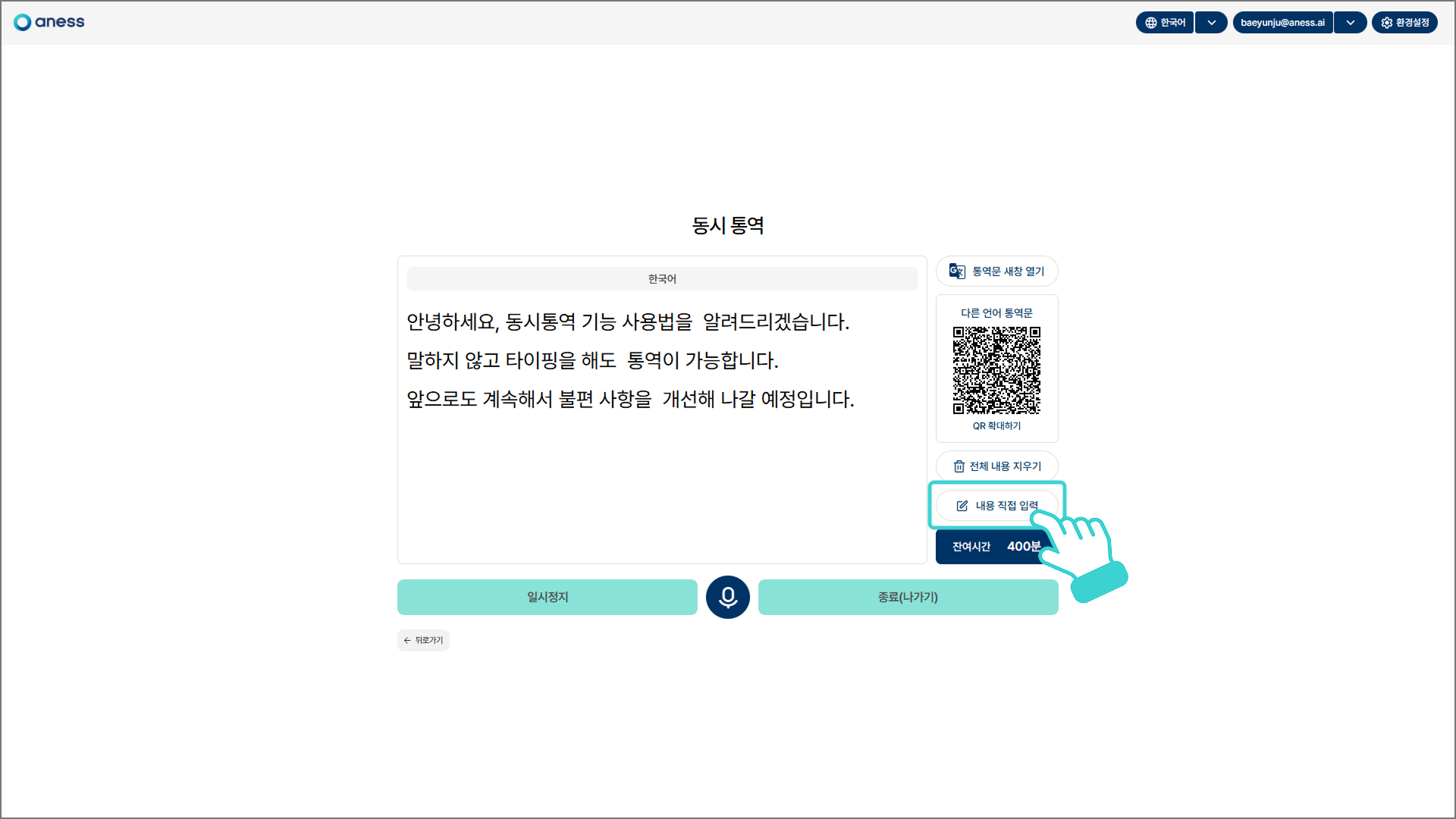Toggle the round microphone button
The height and width of the screenshot is (819, 1456).
pyautogui.click(x=728, y=598)
